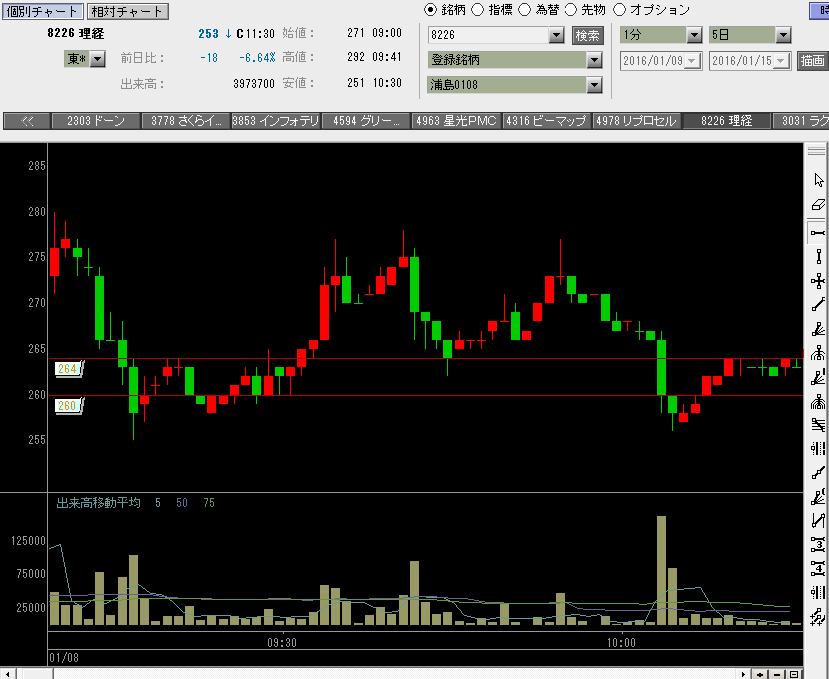Screen dimensions: 829x679
Task: Open the 2016/01/09 start date dropdown
Action: [692, 61]
